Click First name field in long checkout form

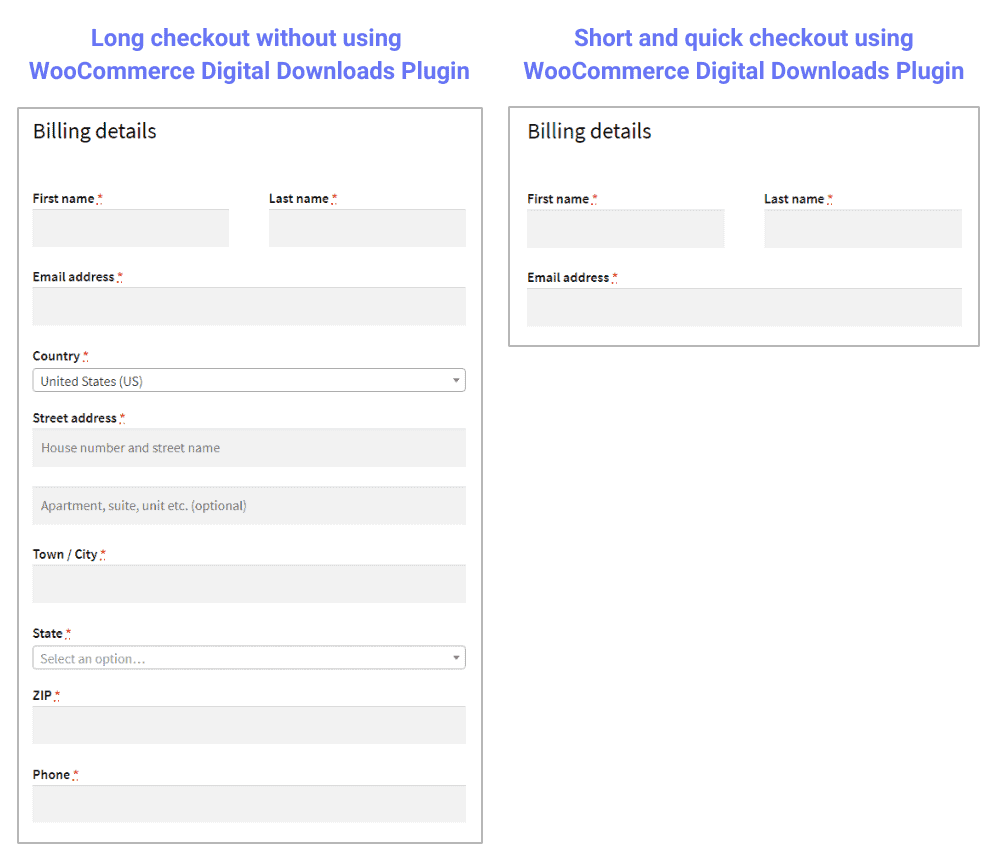131,228
